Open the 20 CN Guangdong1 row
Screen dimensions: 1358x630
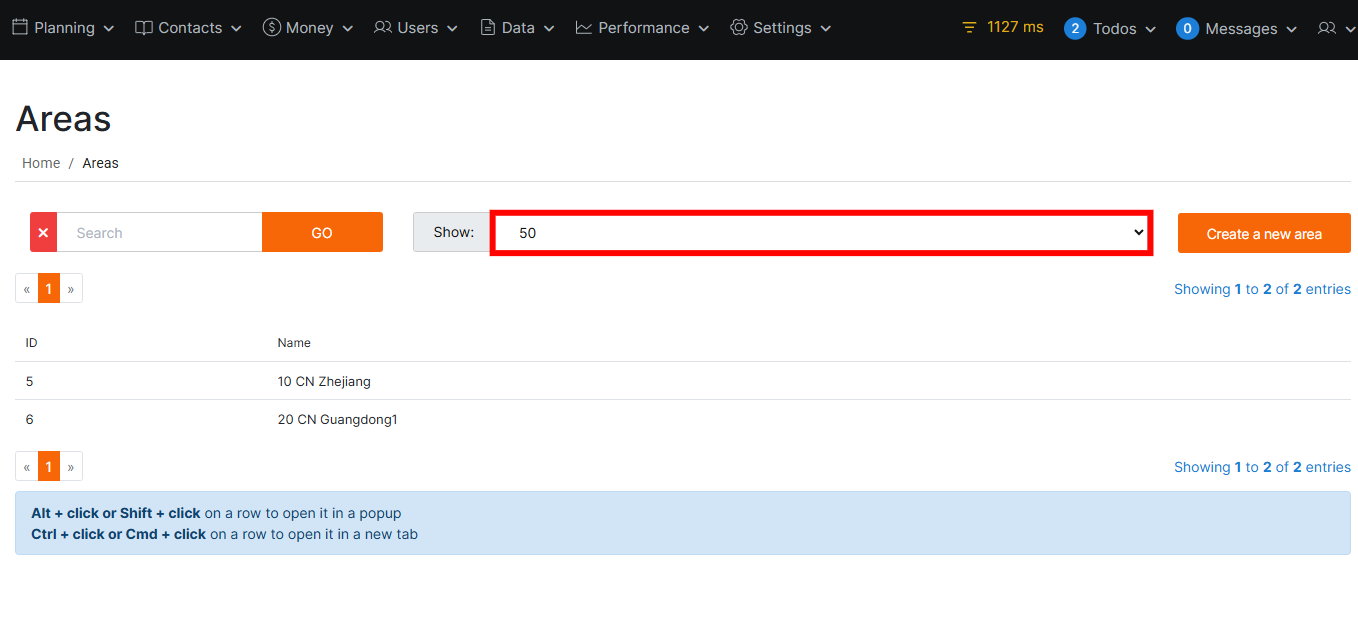[x=337, y=419]
